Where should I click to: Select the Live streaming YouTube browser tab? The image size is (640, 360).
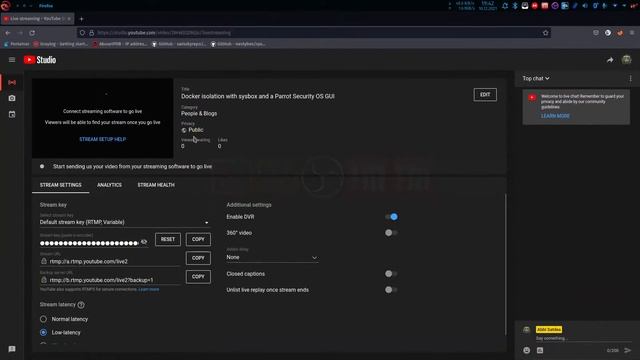coord(37,19)
